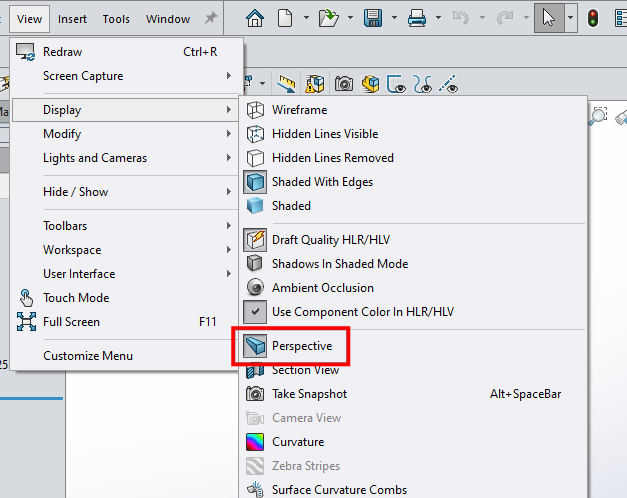Screen dimensions: 627x498
Task: Click the Save floppy disk icon
Action: 374,18
